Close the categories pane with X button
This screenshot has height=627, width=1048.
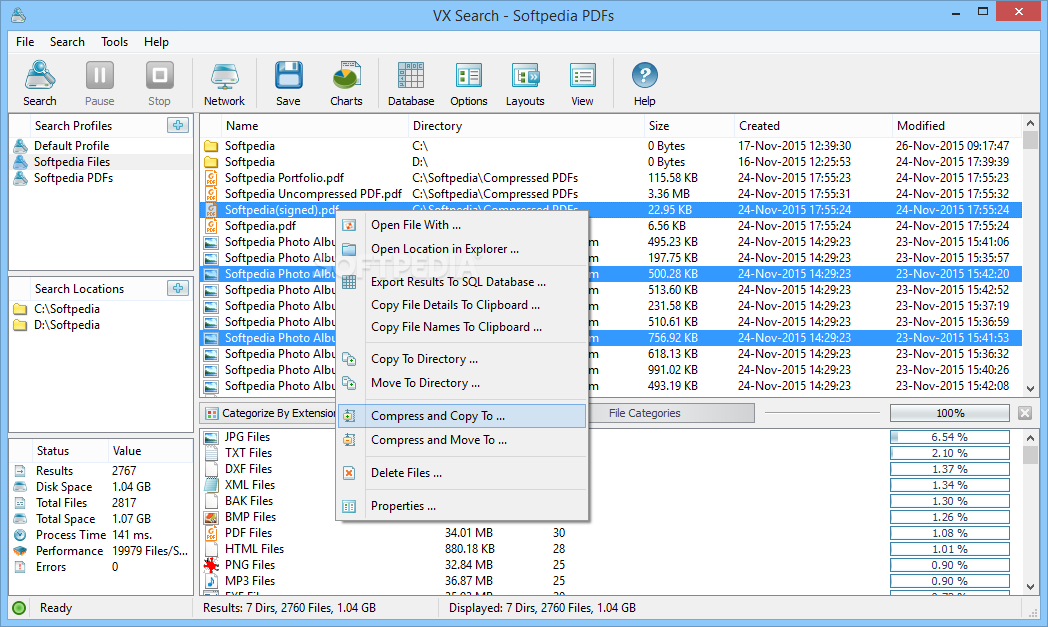click(1025, 413)
